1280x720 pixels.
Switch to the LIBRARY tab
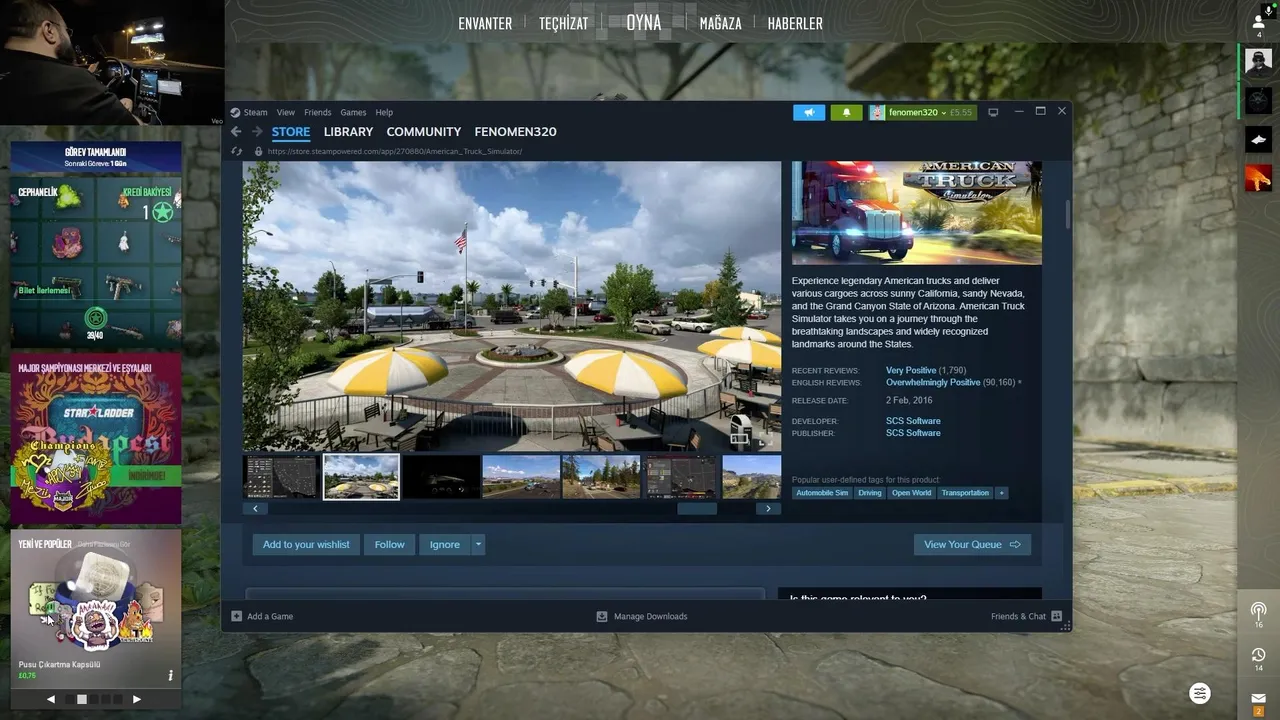pyautogui.click(x=348, y=132)
